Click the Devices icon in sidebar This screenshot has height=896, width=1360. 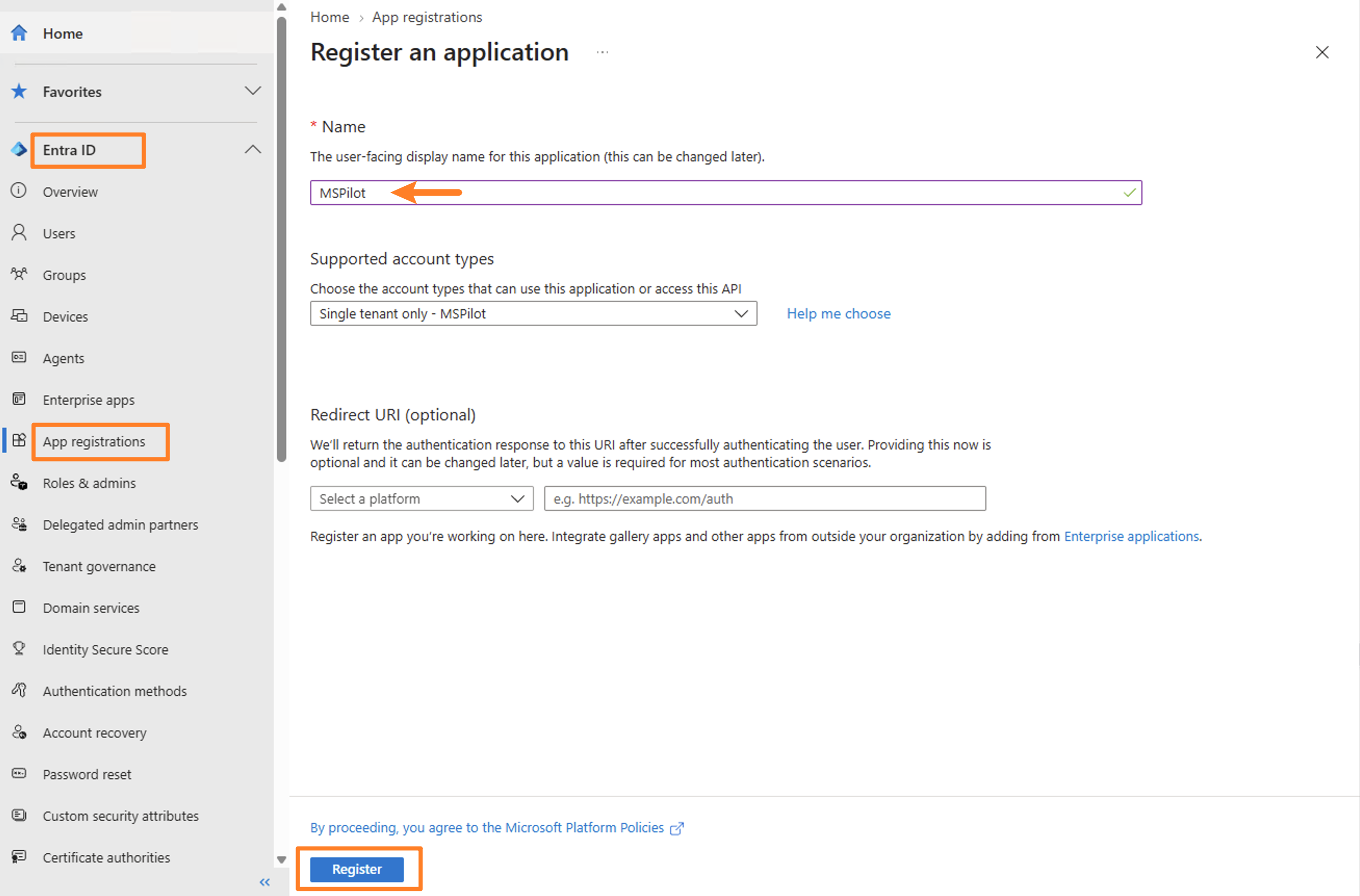(x=19, y=316)
